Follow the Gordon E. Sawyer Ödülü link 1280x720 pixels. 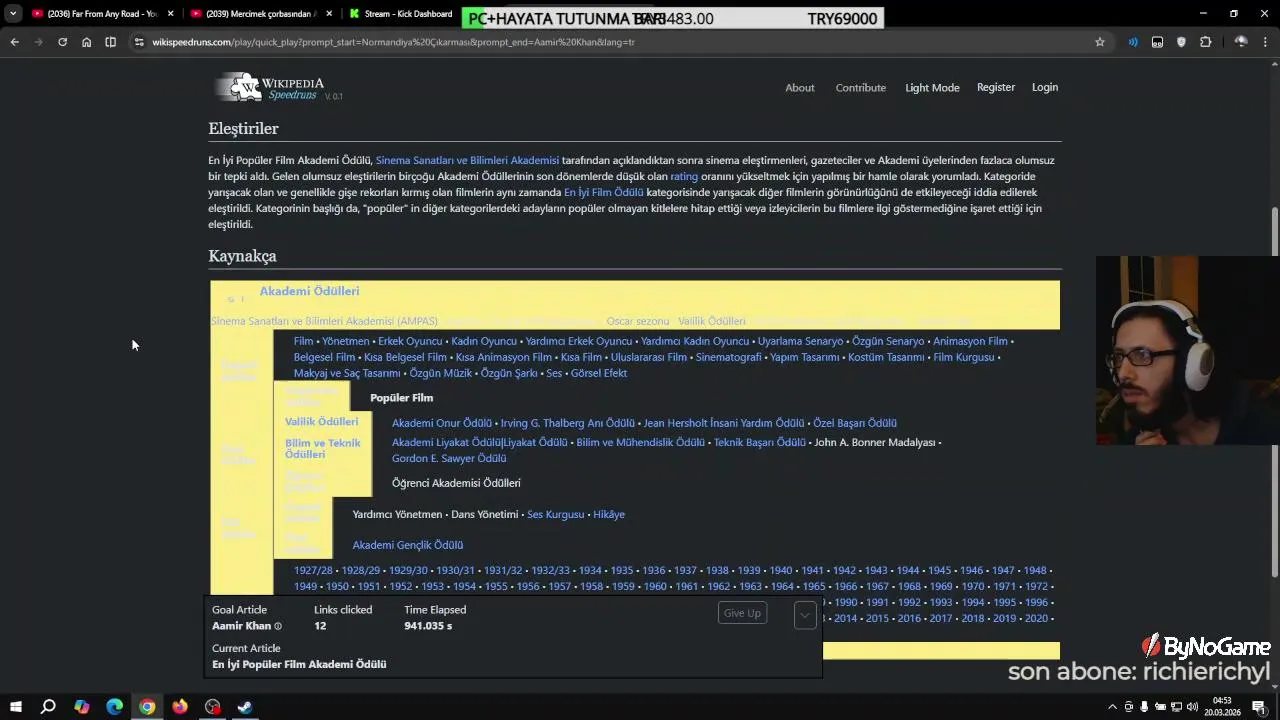(449, 458)
